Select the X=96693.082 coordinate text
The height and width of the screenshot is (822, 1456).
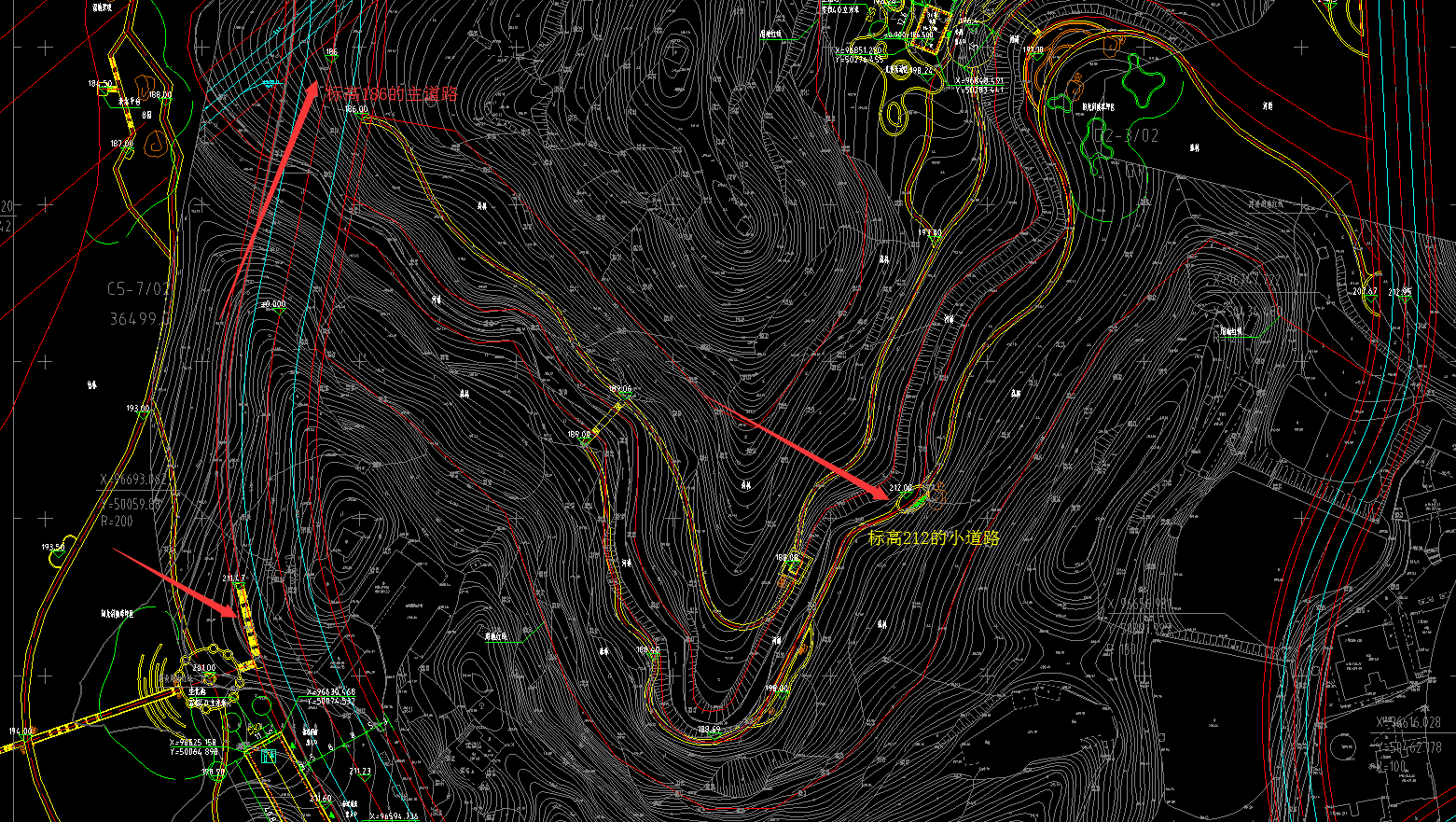click(x=133, y=480)
